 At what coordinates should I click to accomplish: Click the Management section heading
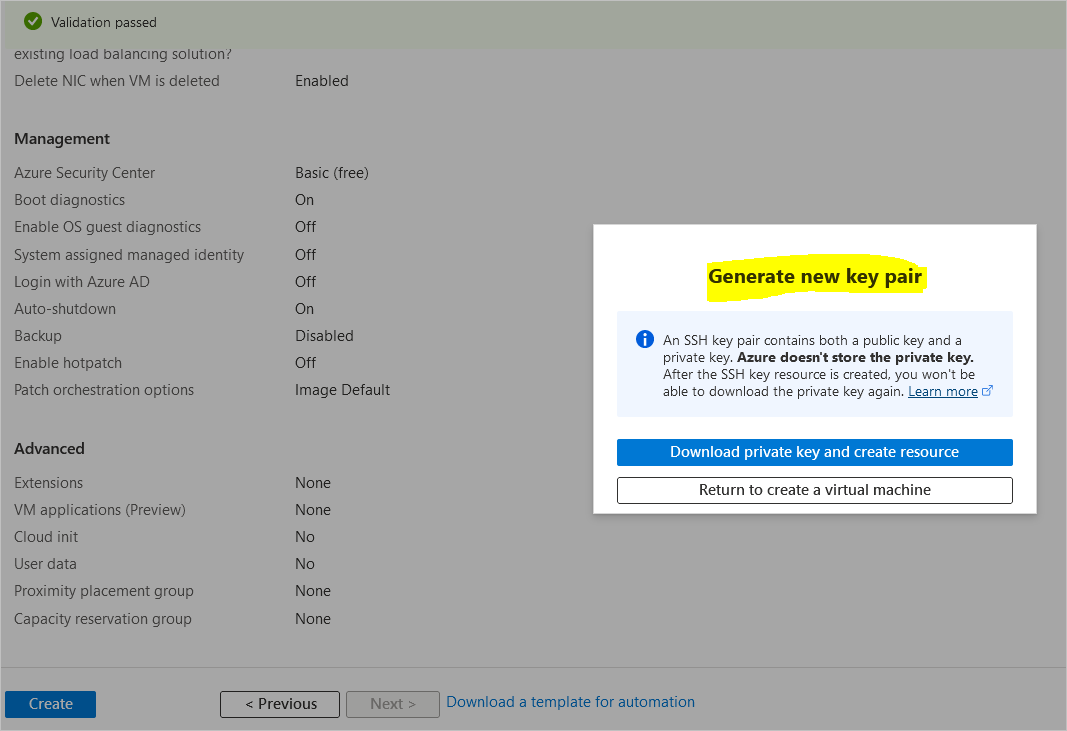[62, 139]
